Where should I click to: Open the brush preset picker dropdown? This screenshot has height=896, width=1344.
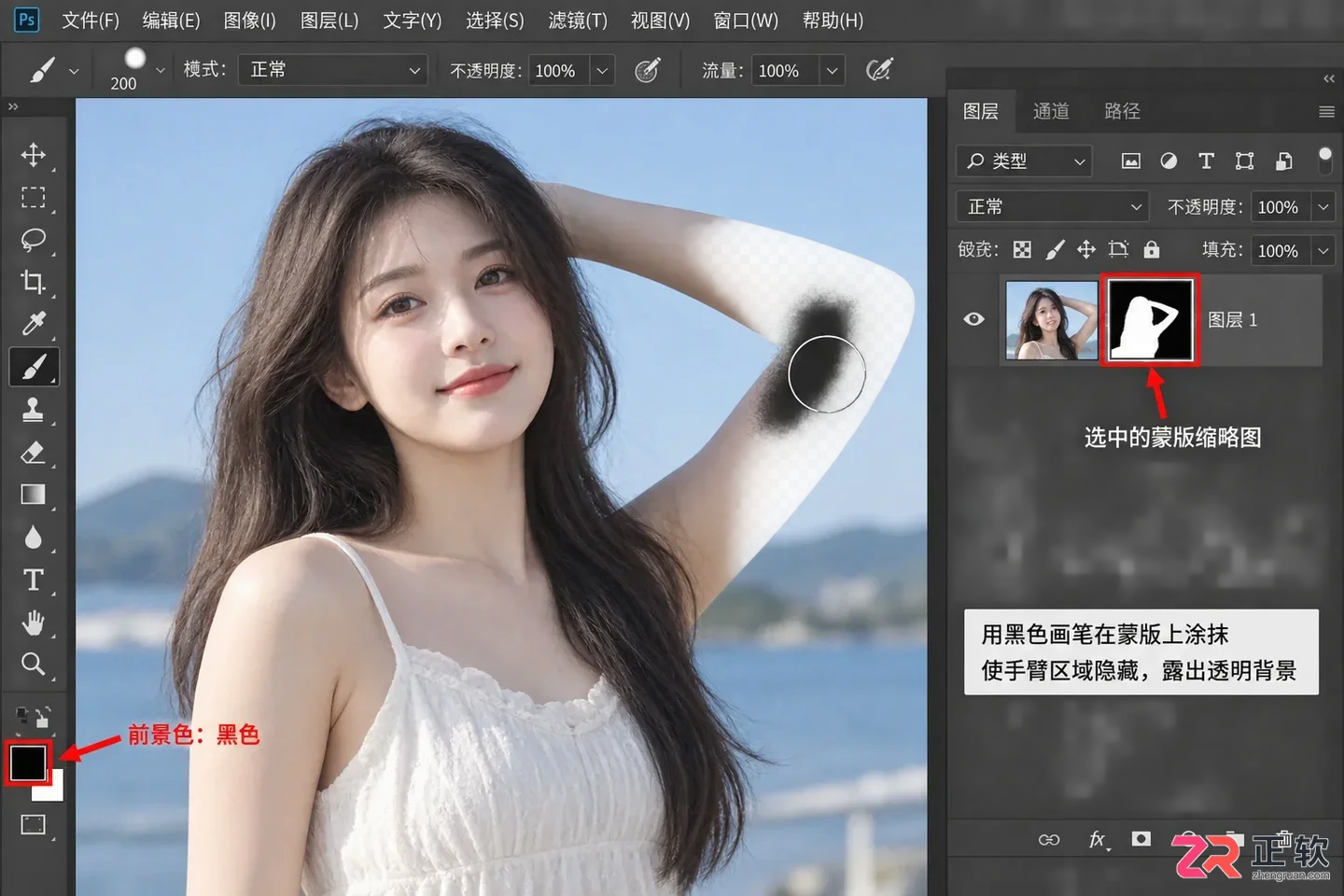tap(161, 70)
